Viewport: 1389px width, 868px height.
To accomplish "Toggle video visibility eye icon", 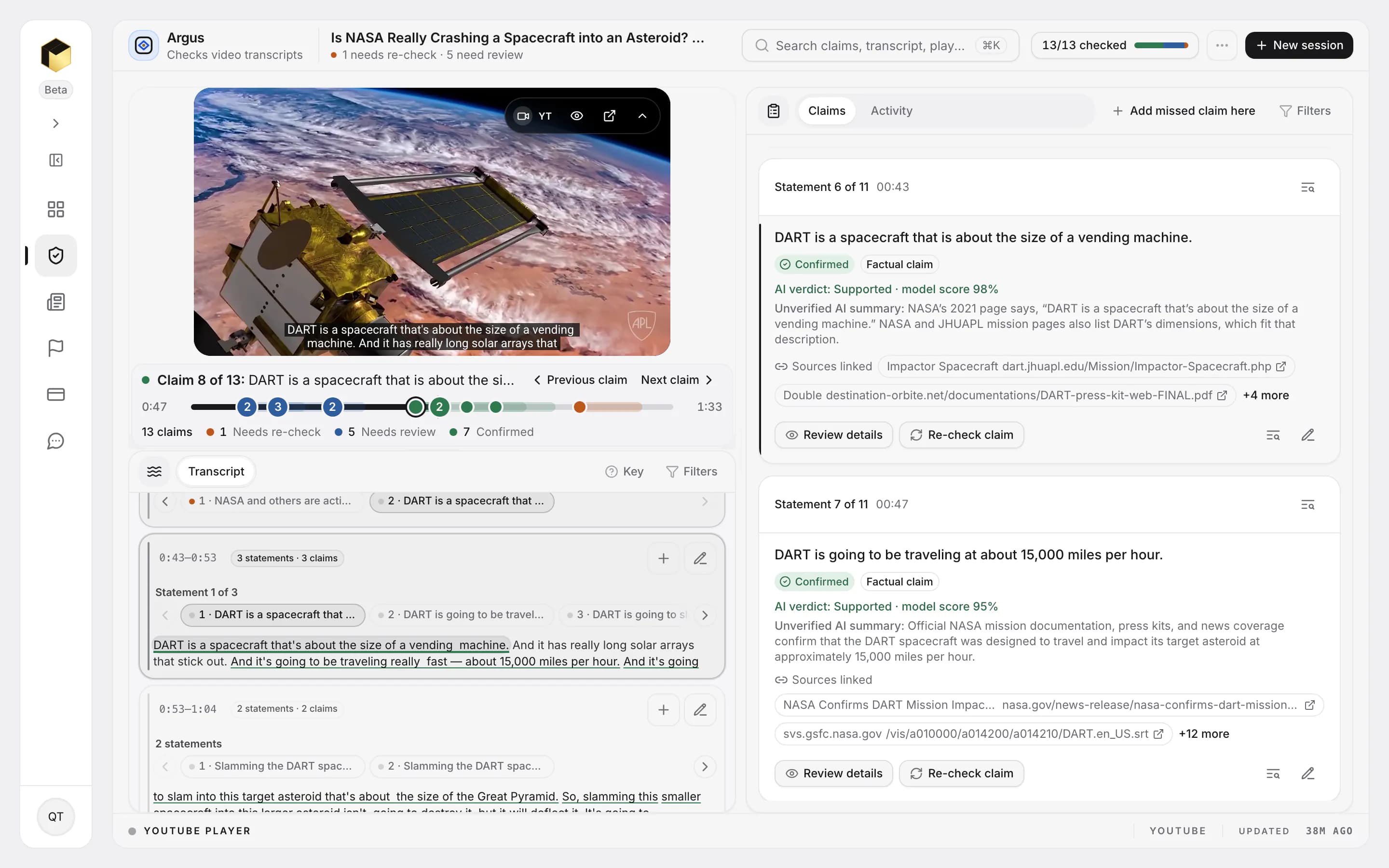I will [x=577, y=116].
